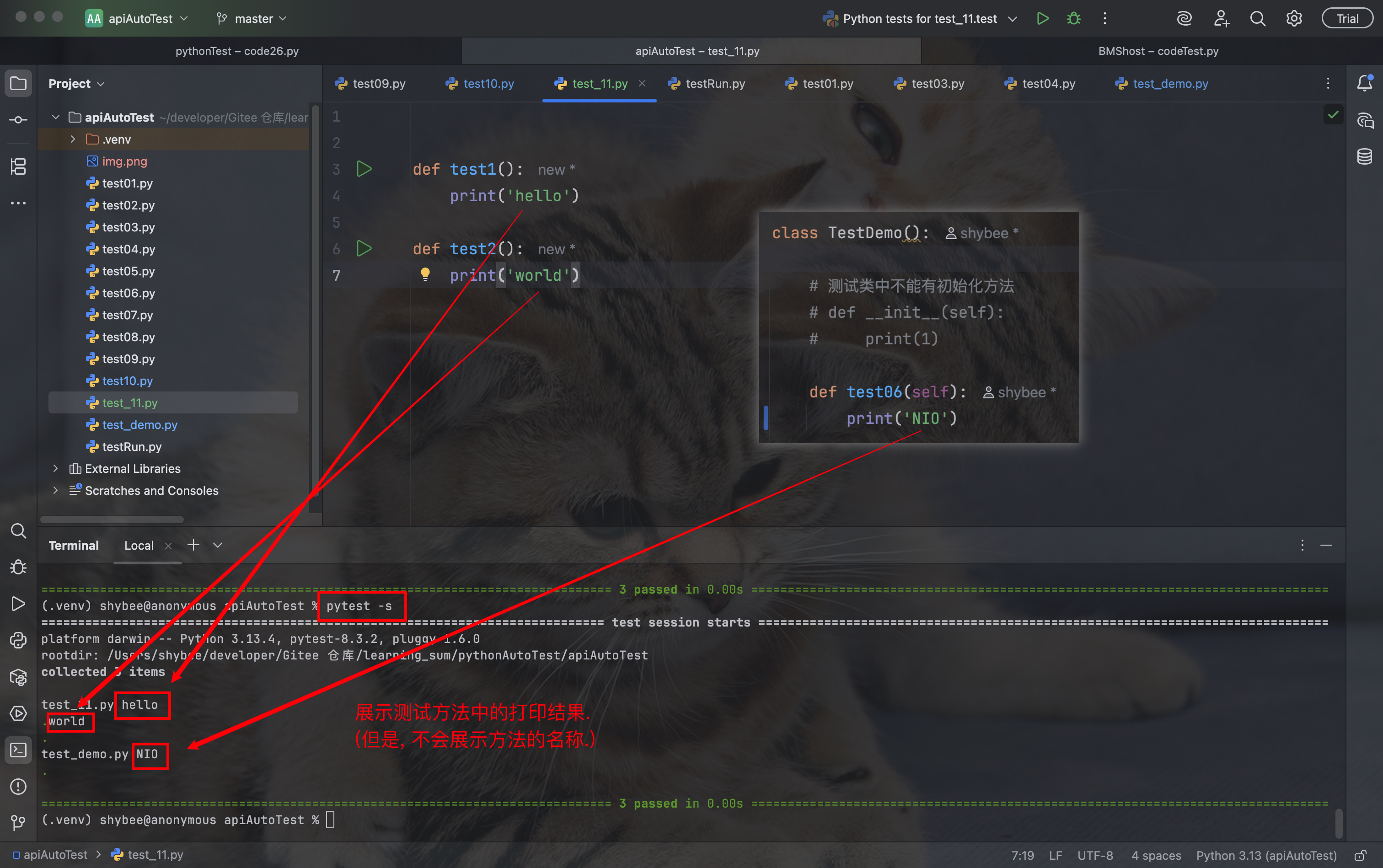The height and width of the screenshot is (868, 1383).
Task: Run the current pytest configuration
Action: coord(1043,18)
